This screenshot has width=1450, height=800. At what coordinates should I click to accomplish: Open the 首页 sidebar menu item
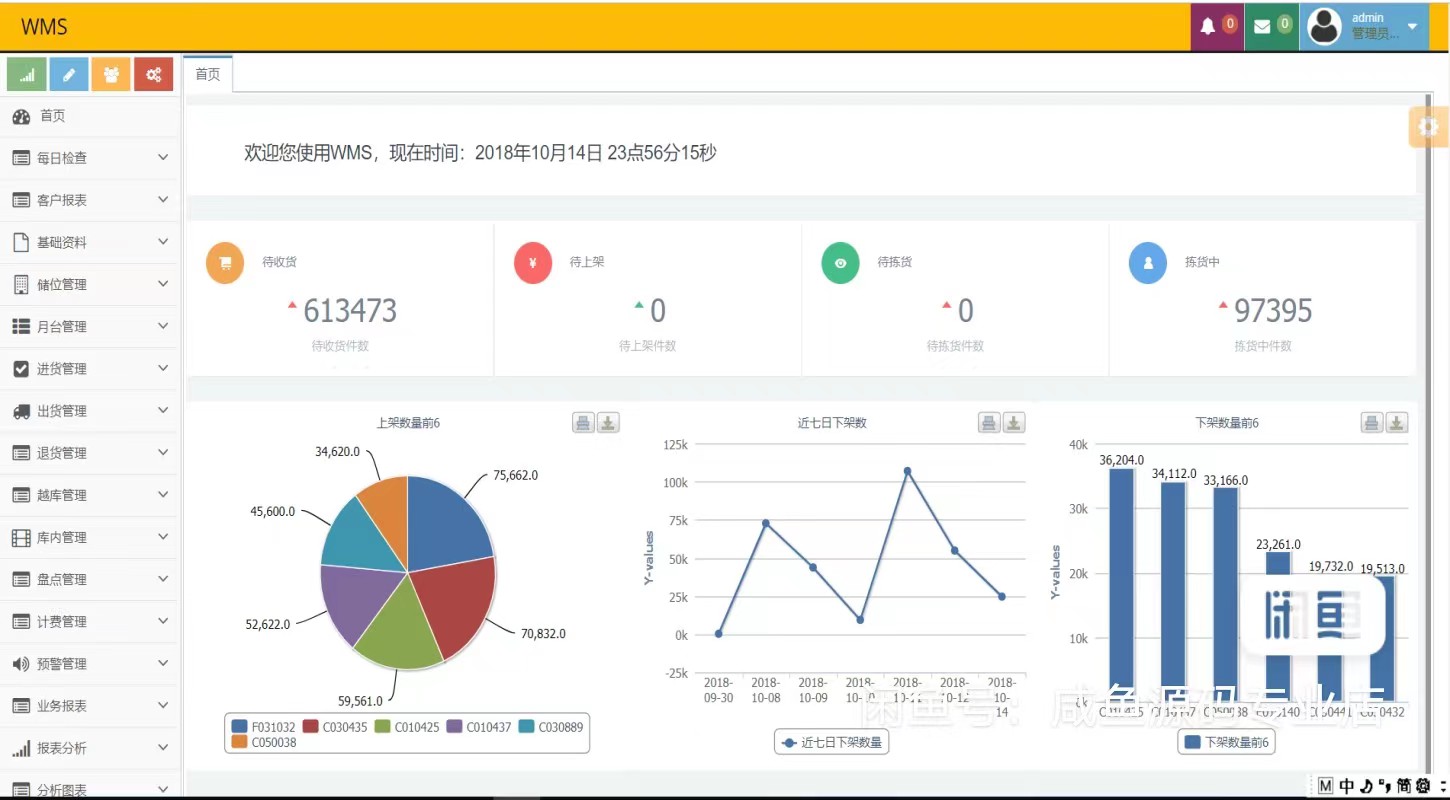click(90, 116)
